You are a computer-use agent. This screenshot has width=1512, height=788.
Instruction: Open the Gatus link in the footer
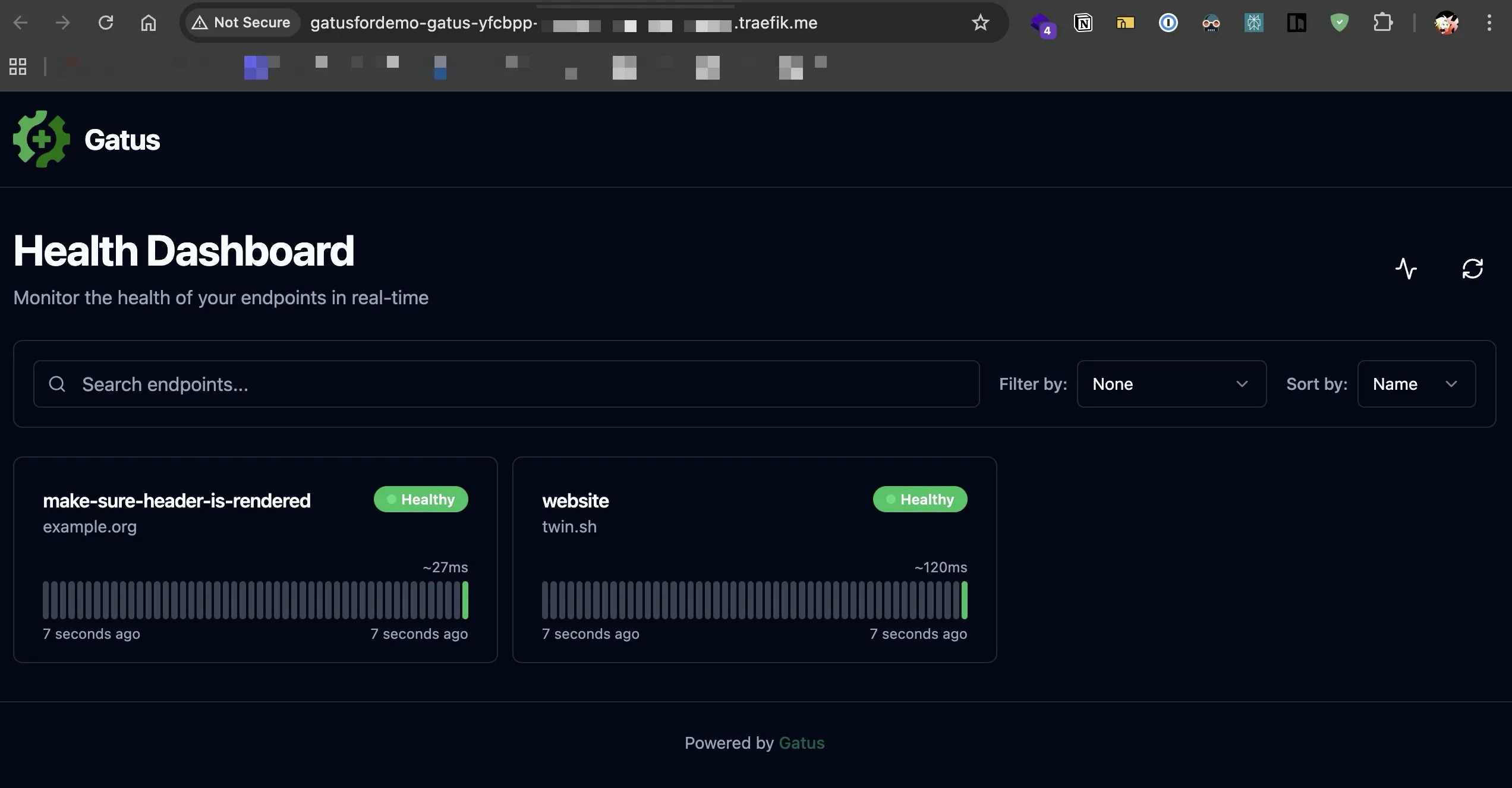point(801,743)
